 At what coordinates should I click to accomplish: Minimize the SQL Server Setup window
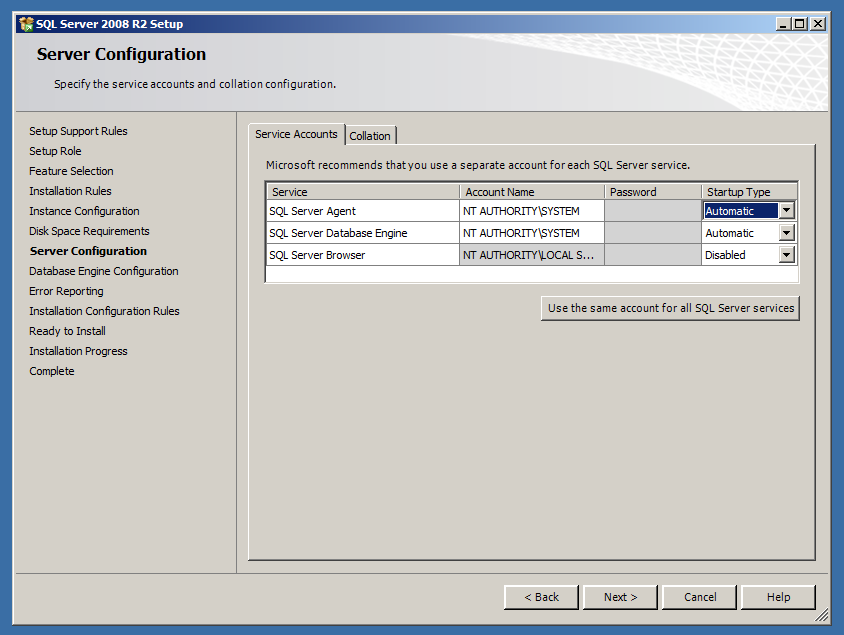(782, 24)
